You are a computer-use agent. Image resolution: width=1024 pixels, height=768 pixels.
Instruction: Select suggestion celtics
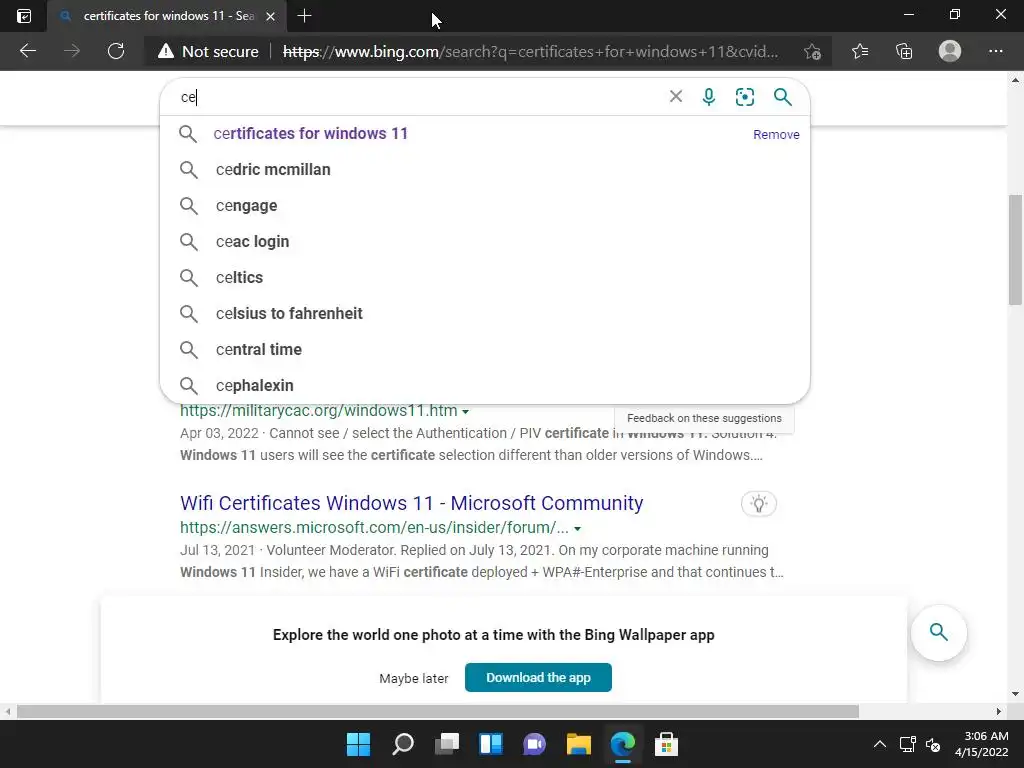(485, 278)
